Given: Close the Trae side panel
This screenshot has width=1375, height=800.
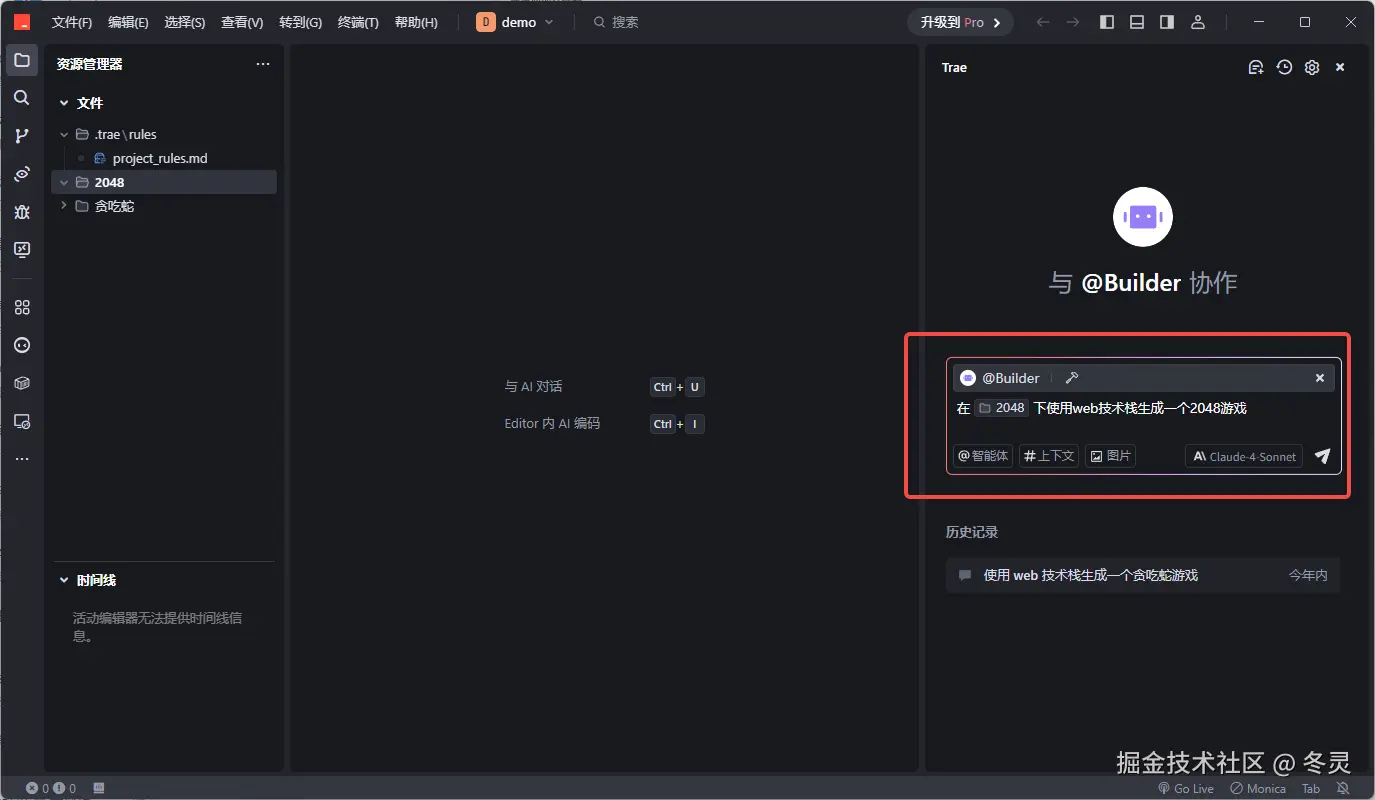Looking at the screenshot, I should coord(1340,67).
